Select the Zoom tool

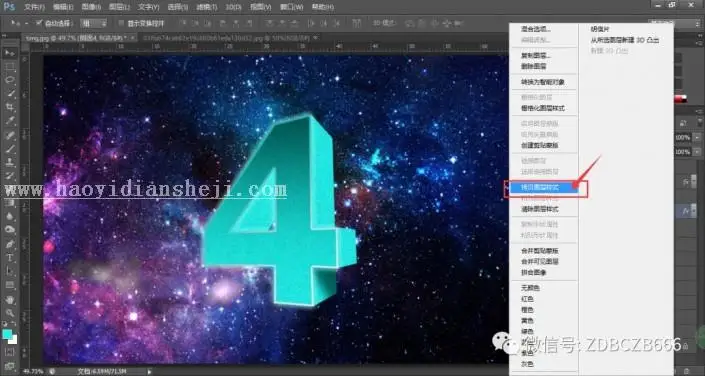[x=9, y=313]
